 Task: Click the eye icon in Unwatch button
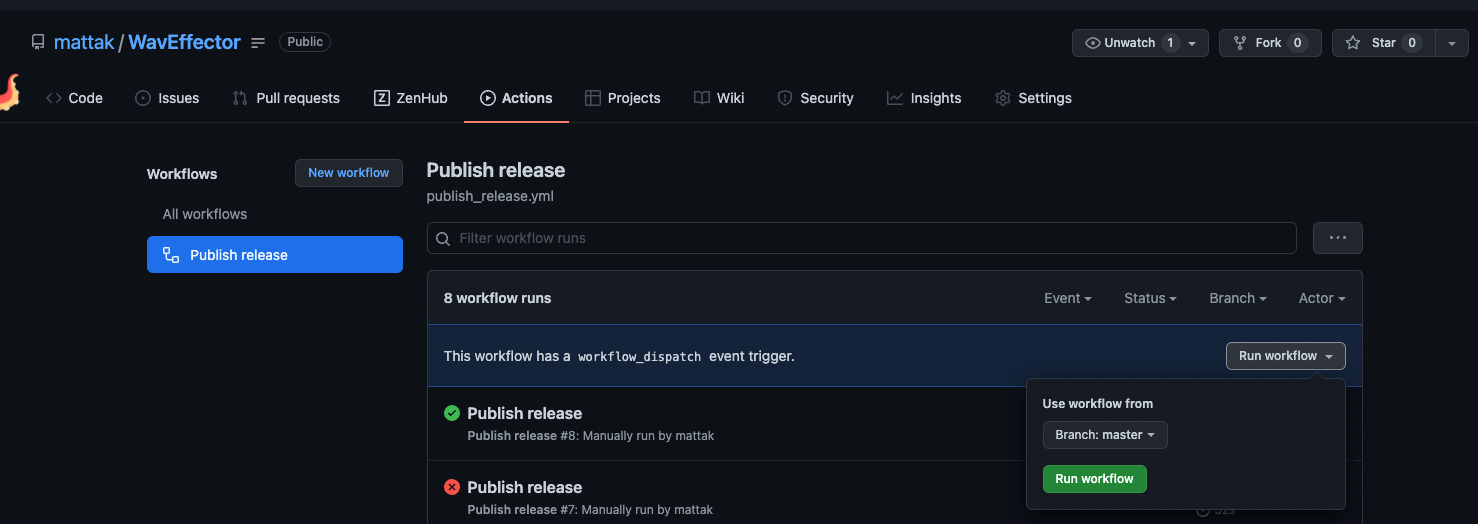[1093, 43]
